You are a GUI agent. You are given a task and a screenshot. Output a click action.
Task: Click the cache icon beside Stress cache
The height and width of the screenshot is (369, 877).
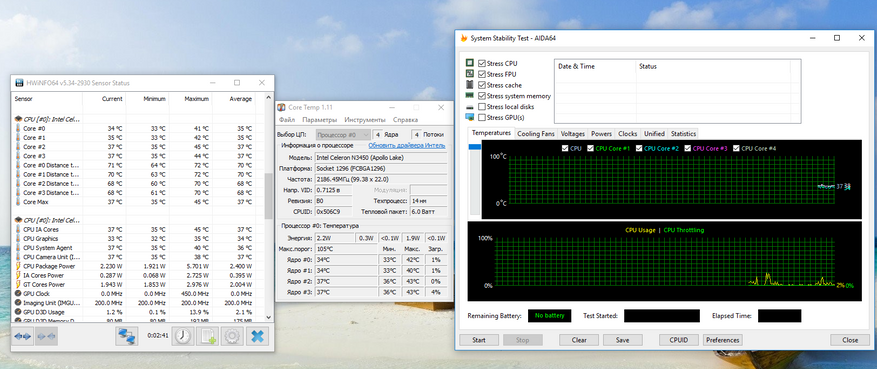point(470,85)
